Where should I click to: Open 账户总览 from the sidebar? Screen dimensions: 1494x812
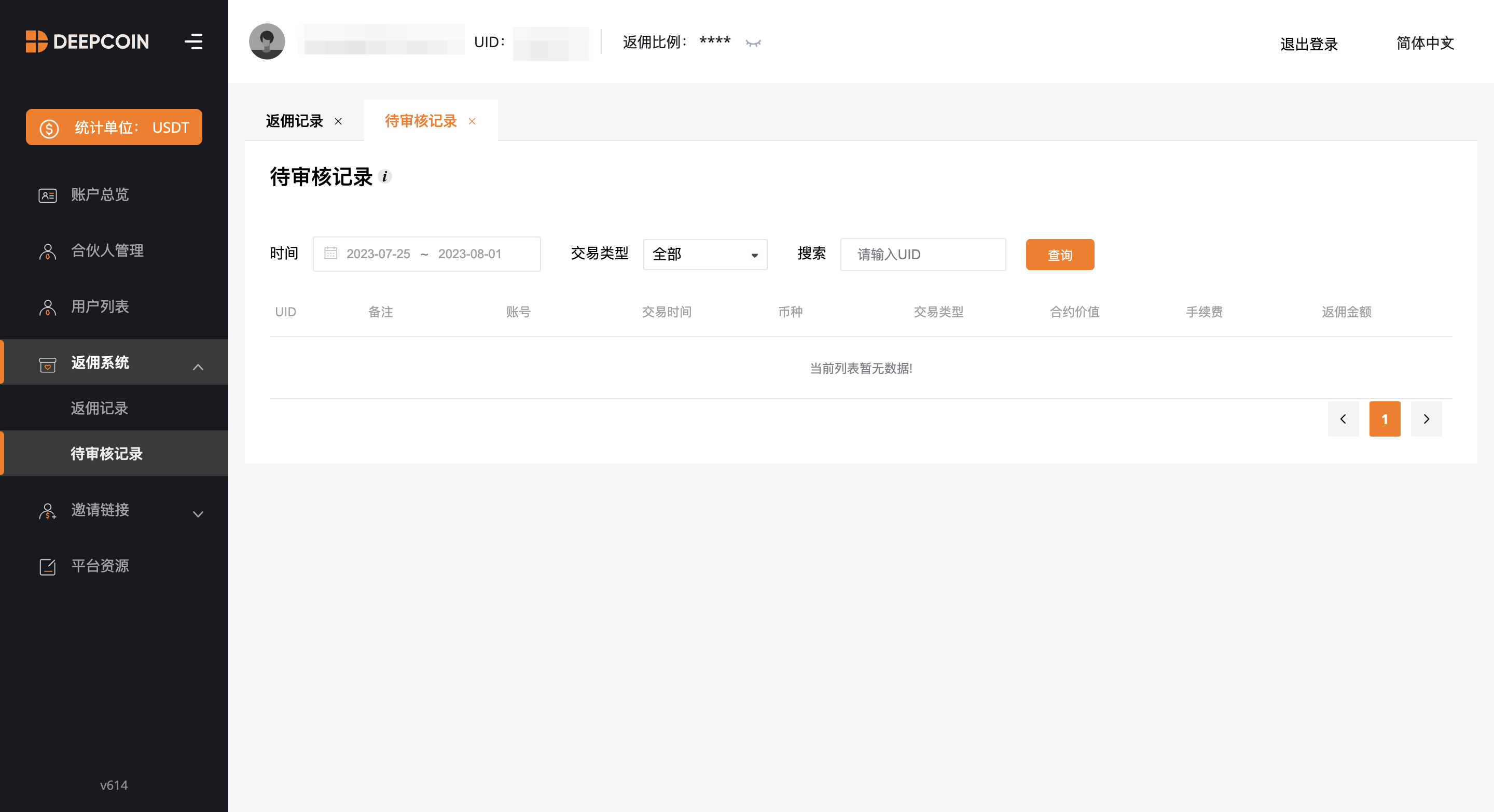(x=99, y=195)
